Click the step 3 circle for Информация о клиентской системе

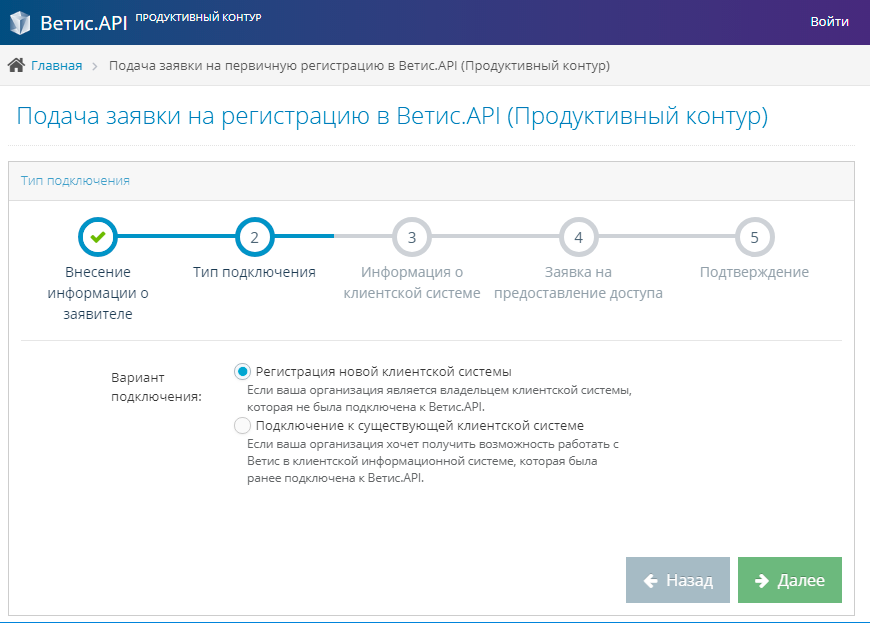coord(411,237)
